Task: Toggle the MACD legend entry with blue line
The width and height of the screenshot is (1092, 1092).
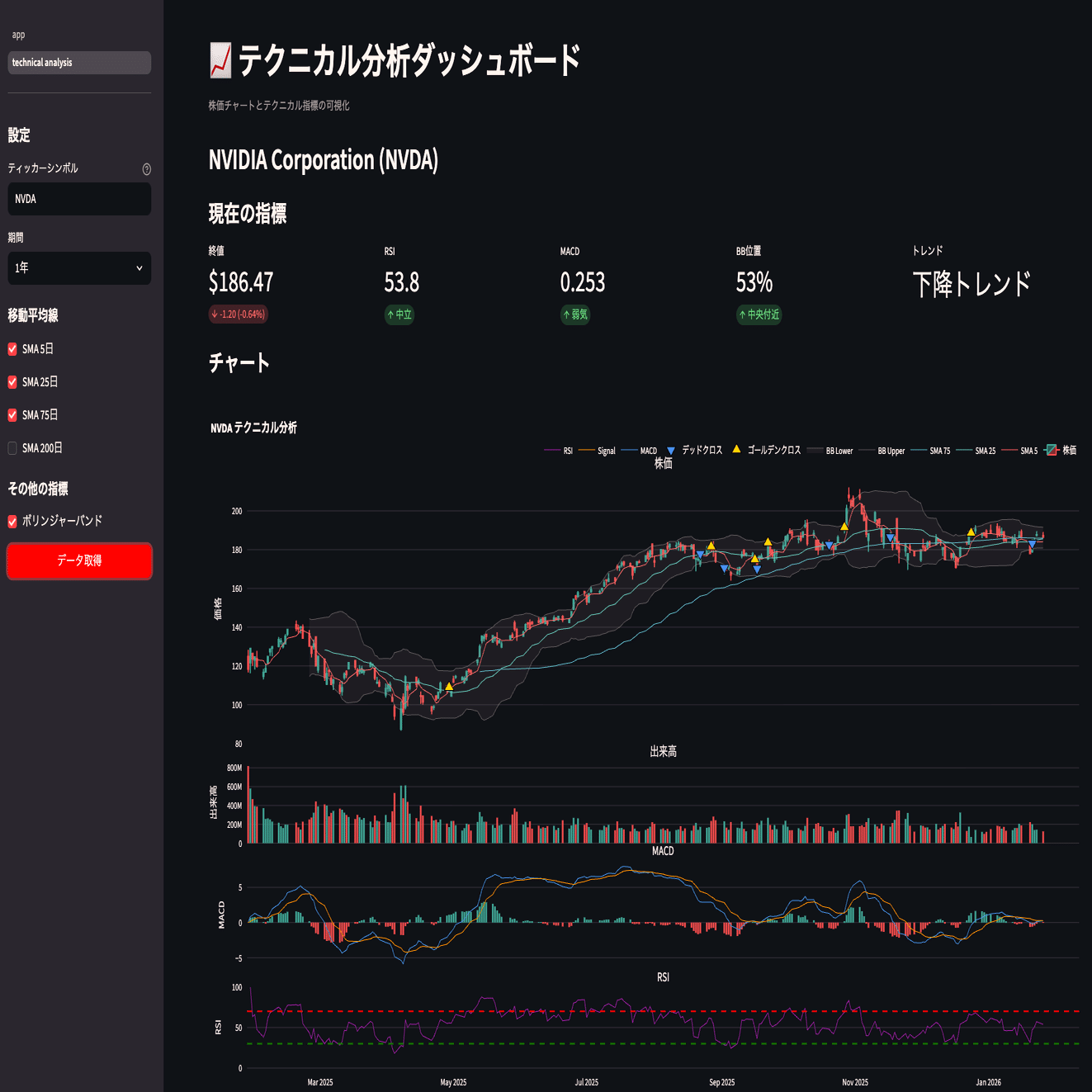Action: 639,451
